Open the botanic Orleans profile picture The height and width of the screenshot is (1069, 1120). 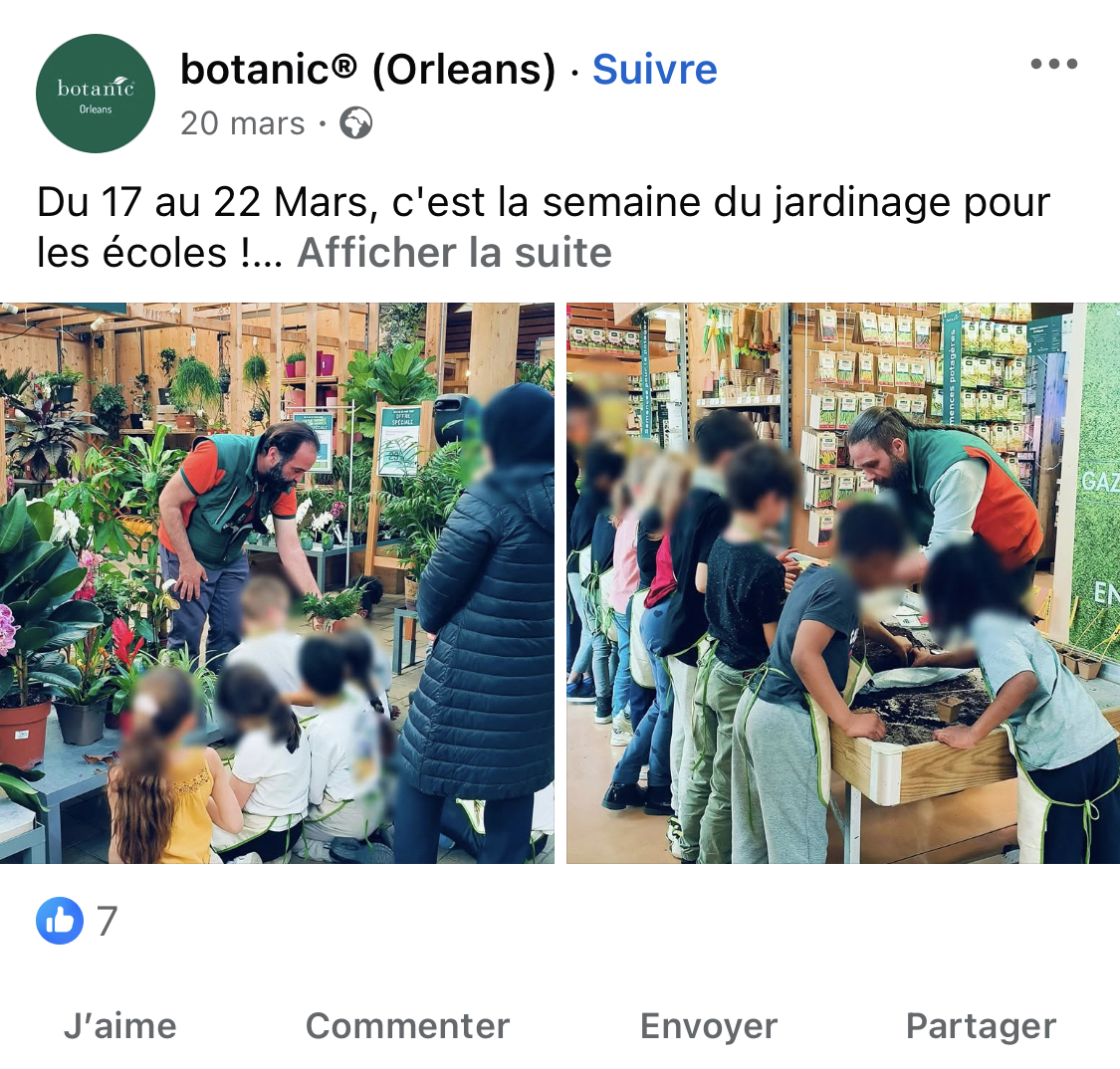95,94
